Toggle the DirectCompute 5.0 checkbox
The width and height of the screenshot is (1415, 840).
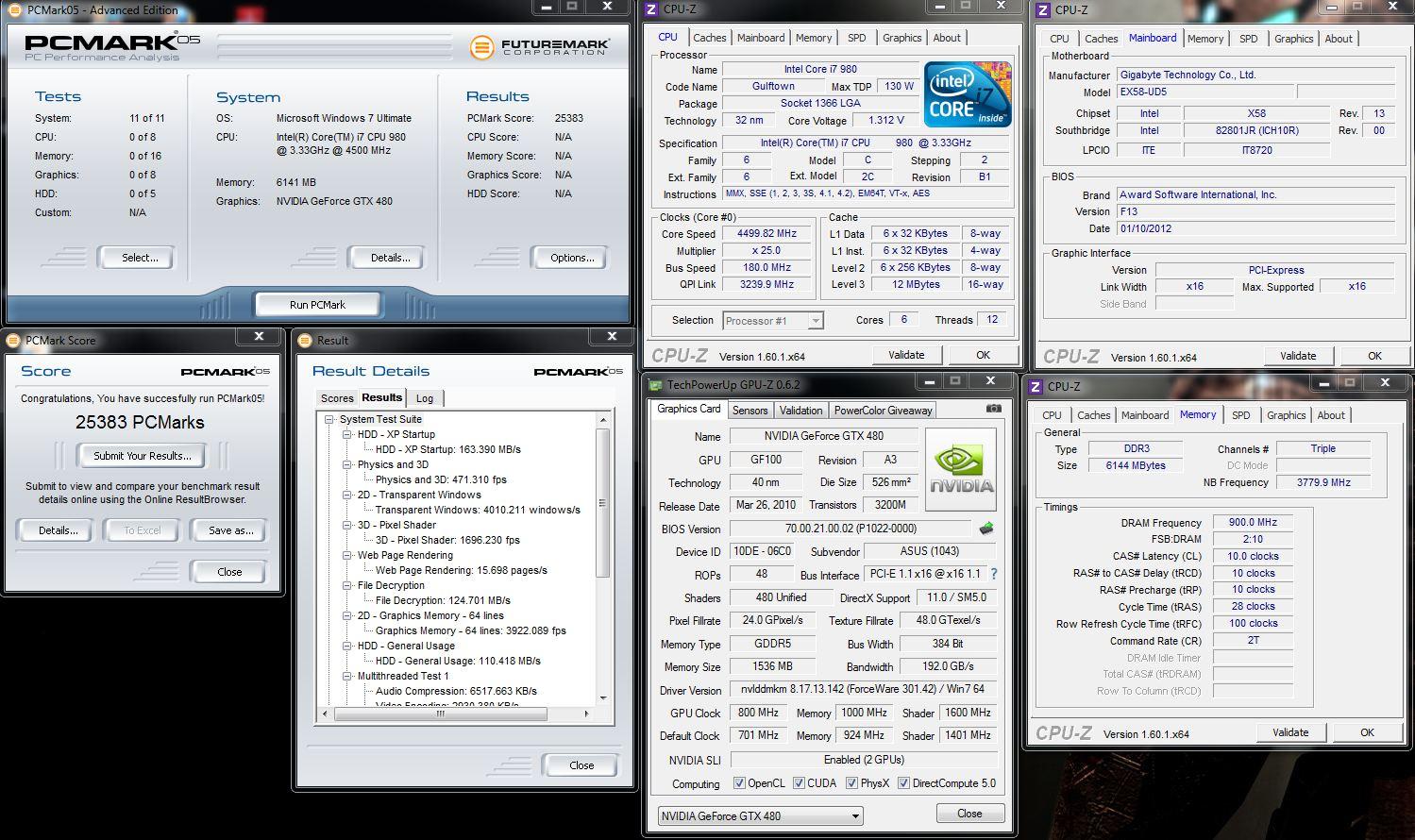(x=903, y=783)
